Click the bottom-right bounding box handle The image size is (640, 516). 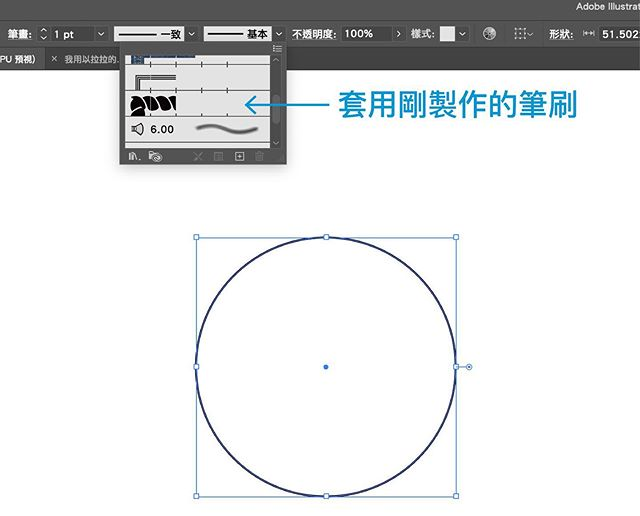point(456,496)
